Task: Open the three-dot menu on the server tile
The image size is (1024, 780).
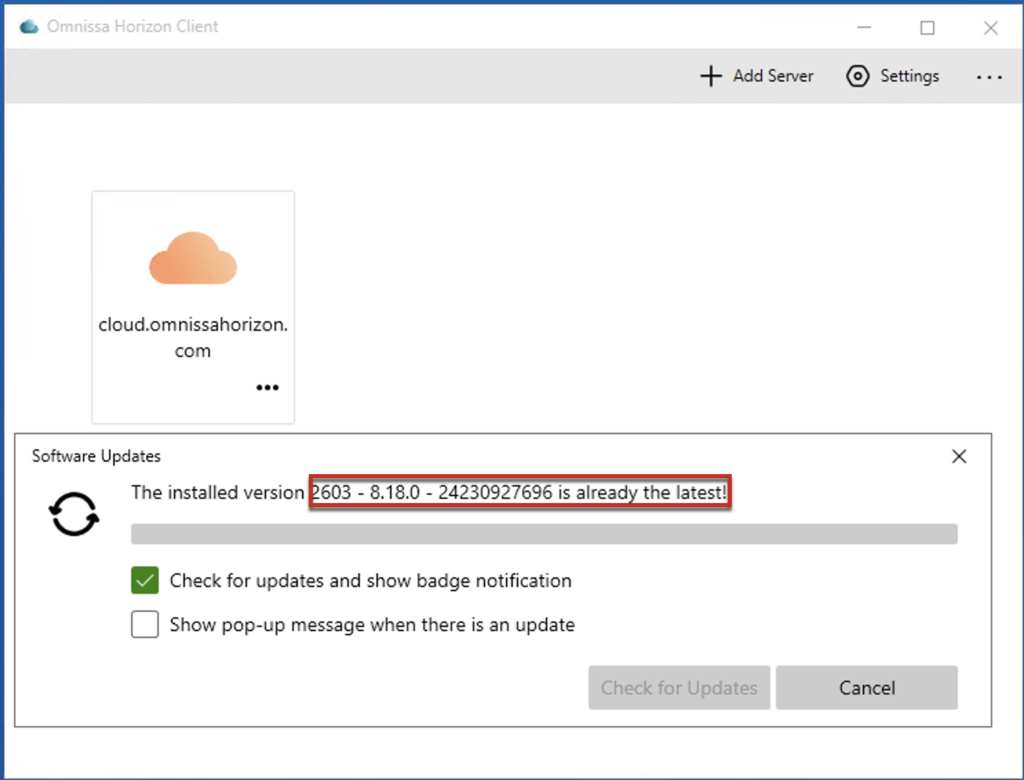Action: pyautogui.click(x=267, y=388)
